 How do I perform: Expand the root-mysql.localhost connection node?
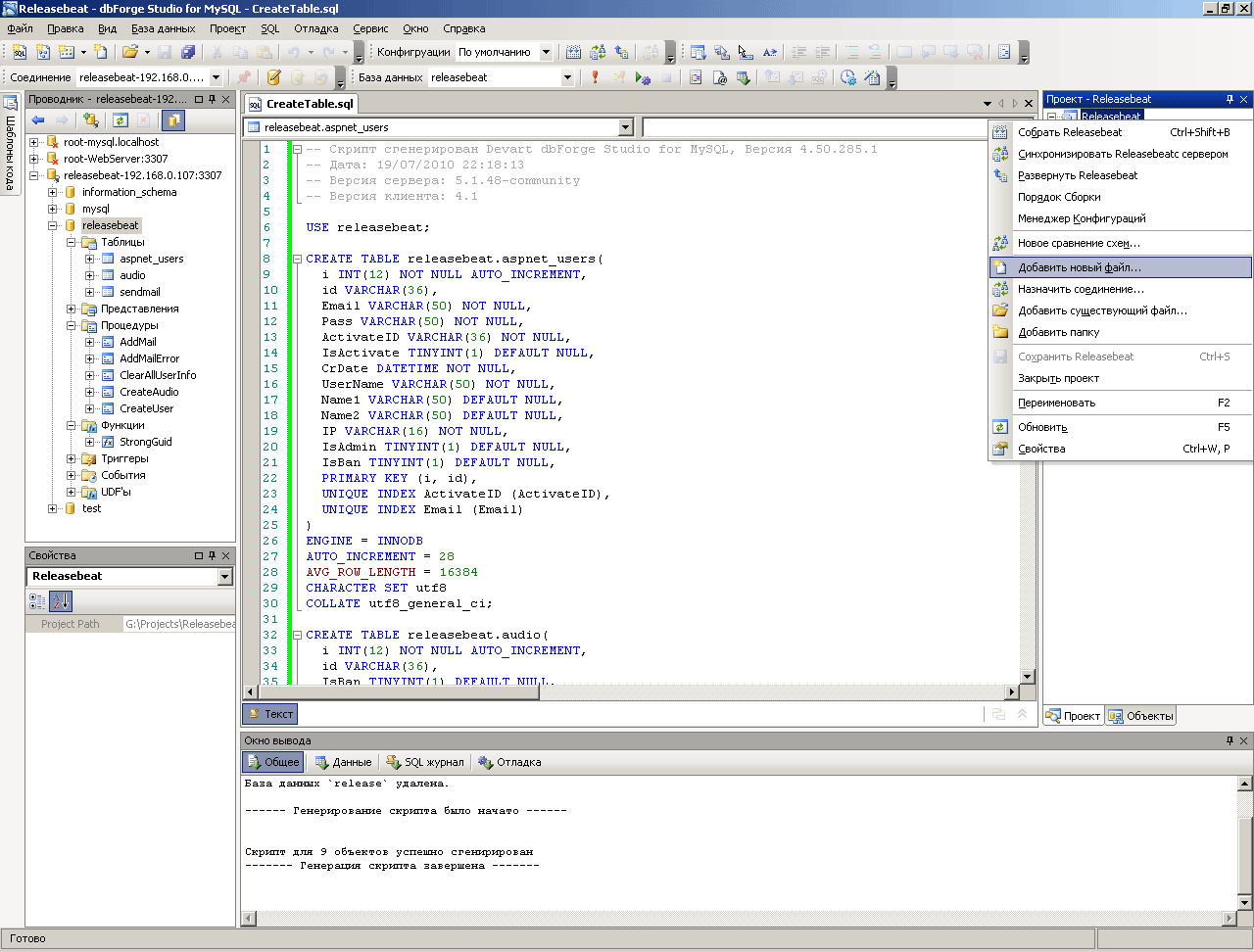(x=34, y=142)
